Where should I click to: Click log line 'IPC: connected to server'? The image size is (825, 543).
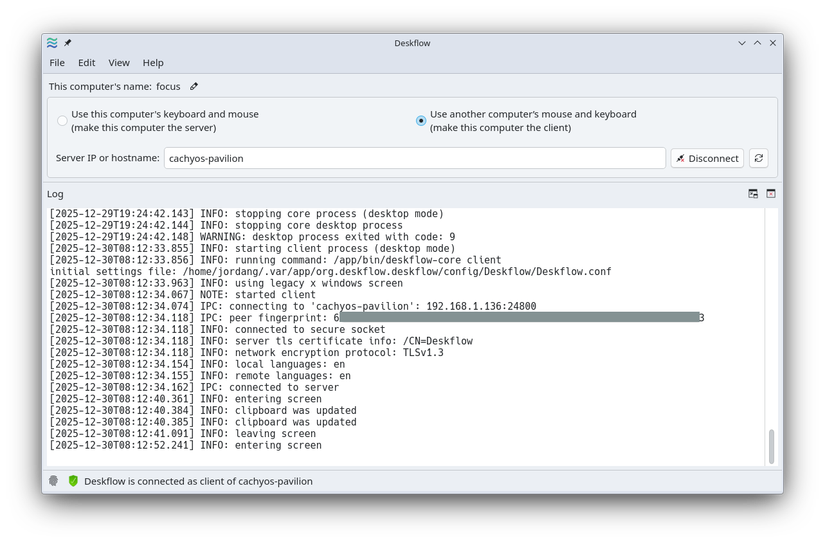[x=194, y=387]
